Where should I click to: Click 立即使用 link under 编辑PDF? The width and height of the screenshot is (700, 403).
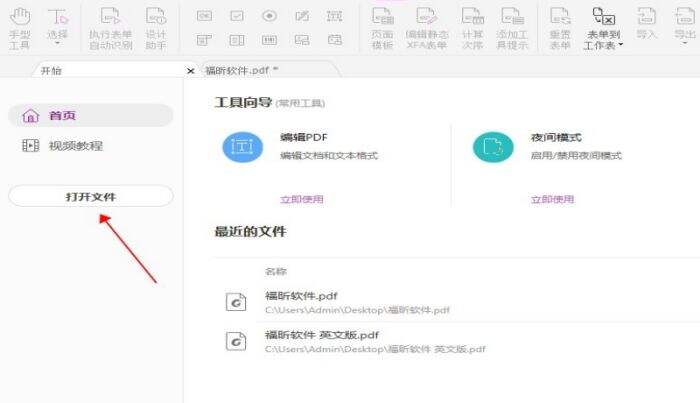[x=302, y=199]
